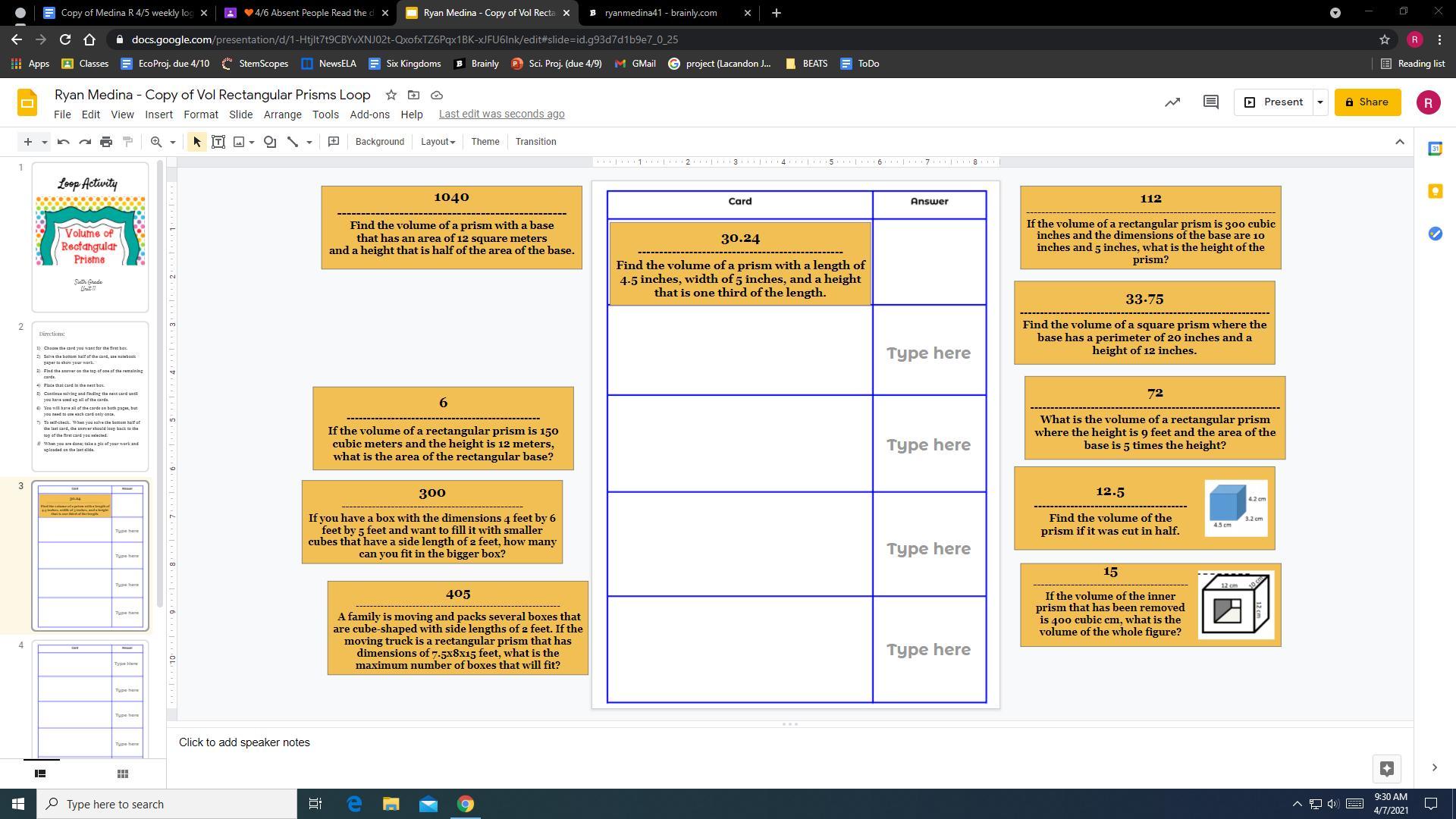Click the Print icon in toolbar

106,142
